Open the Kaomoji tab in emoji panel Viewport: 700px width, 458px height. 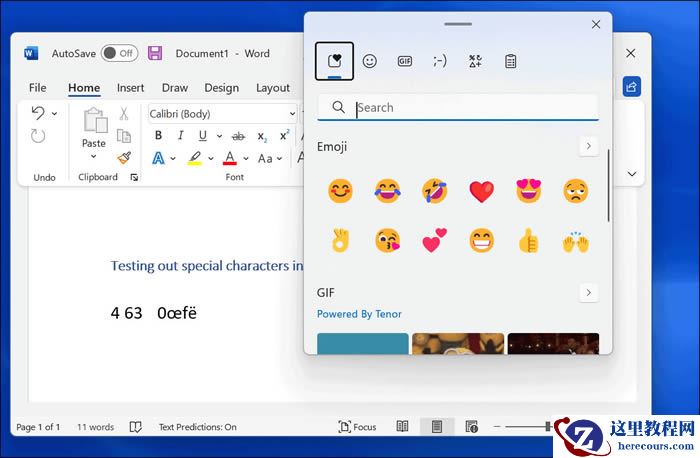click(440, 61)
